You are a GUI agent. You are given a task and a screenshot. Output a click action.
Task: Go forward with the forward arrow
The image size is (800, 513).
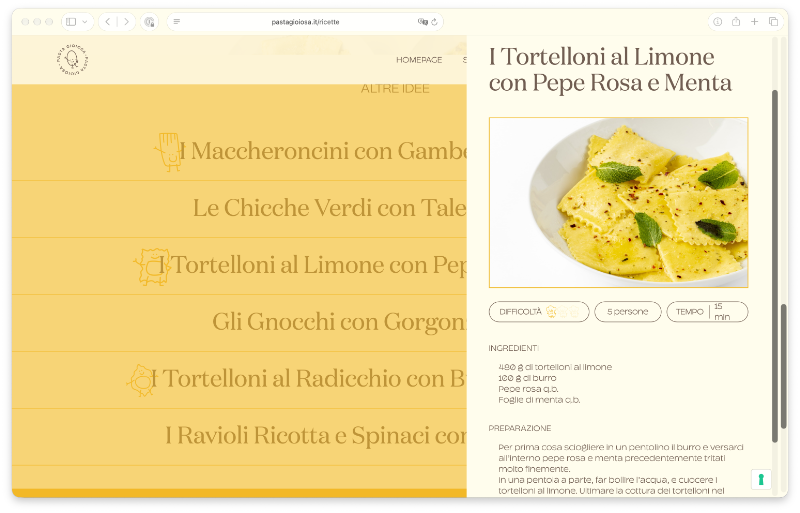coord(127,22)
